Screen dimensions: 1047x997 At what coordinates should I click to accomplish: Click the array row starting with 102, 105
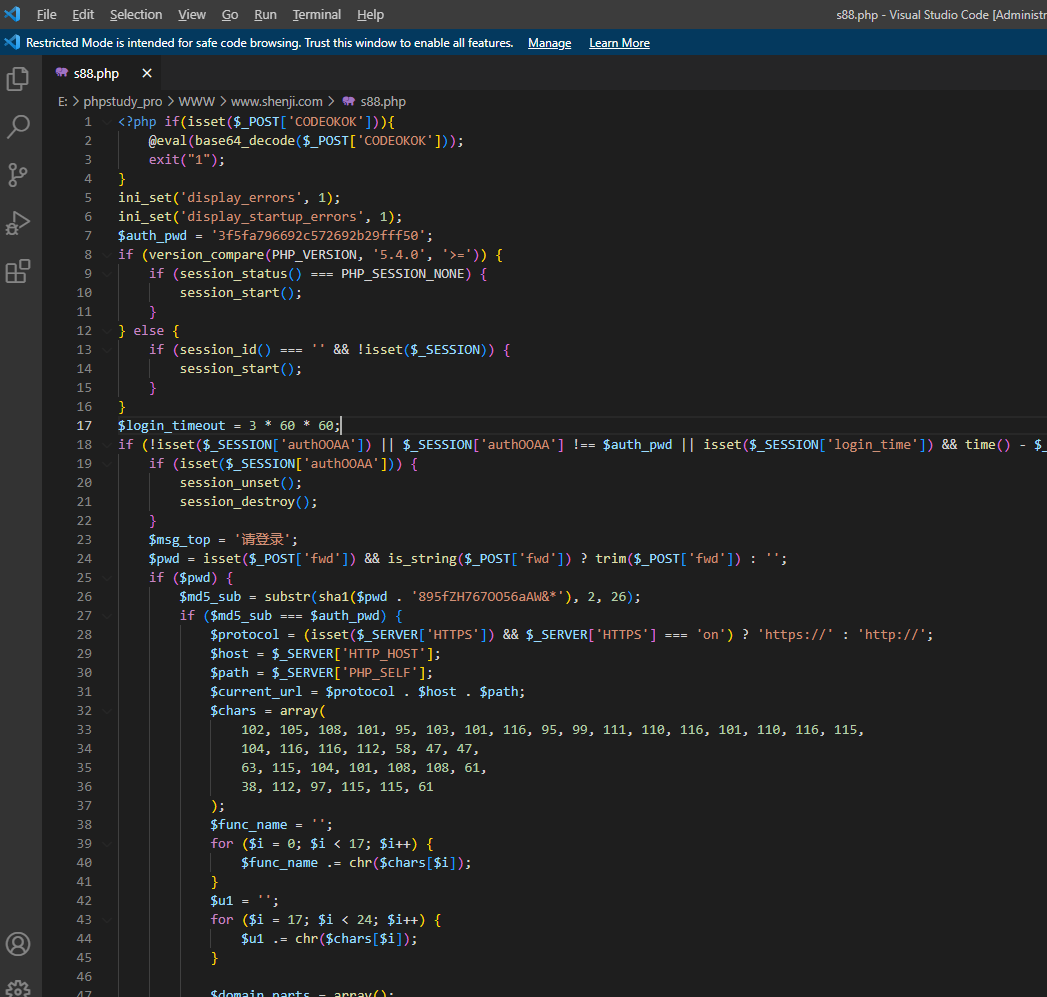click(553, 730)
